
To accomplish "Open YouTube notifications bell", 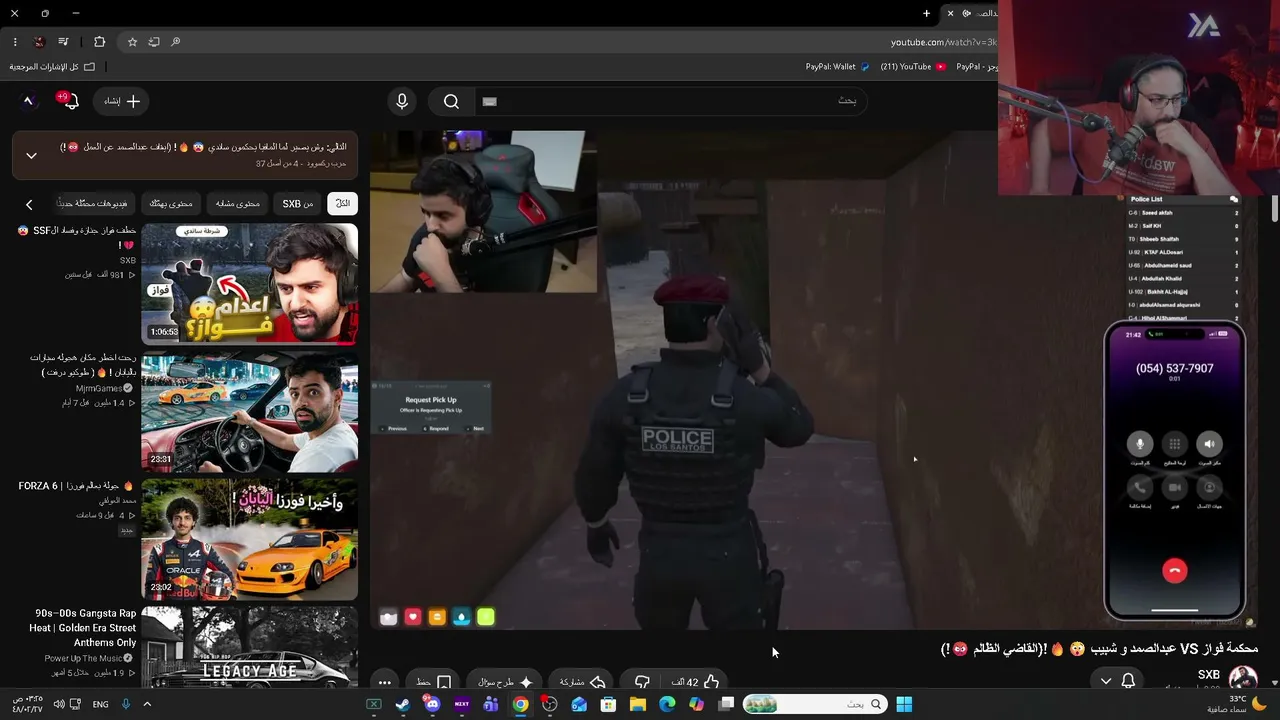I will pyautogui.click(x=70, y=101).
